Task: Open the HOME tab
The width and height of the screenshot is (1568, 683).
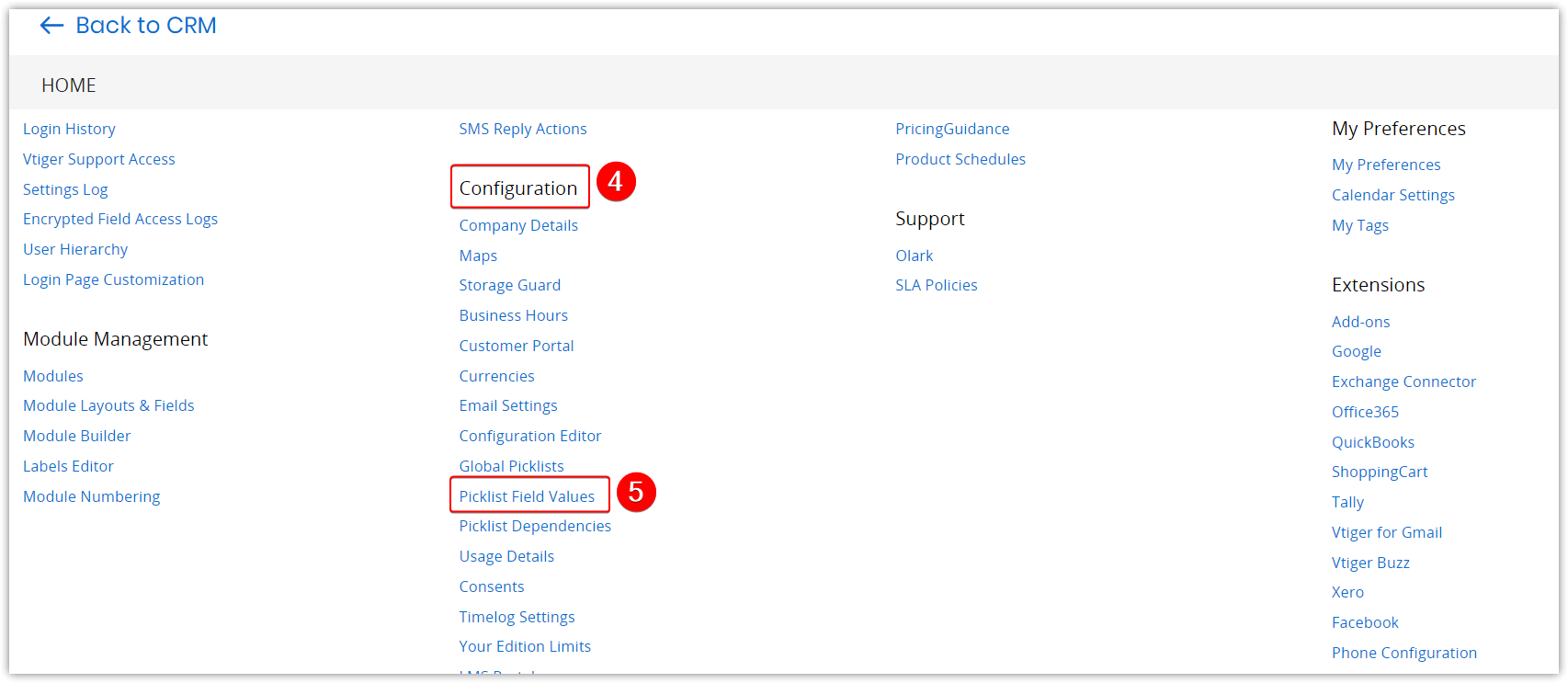Action: point(69,85)
